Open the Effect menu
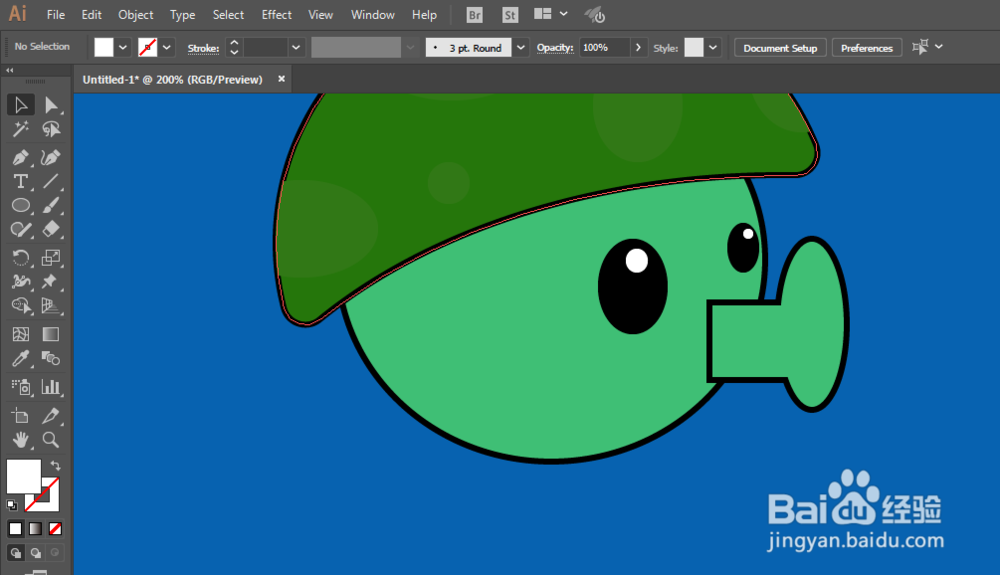1000x575 pixels. (276, 15)
